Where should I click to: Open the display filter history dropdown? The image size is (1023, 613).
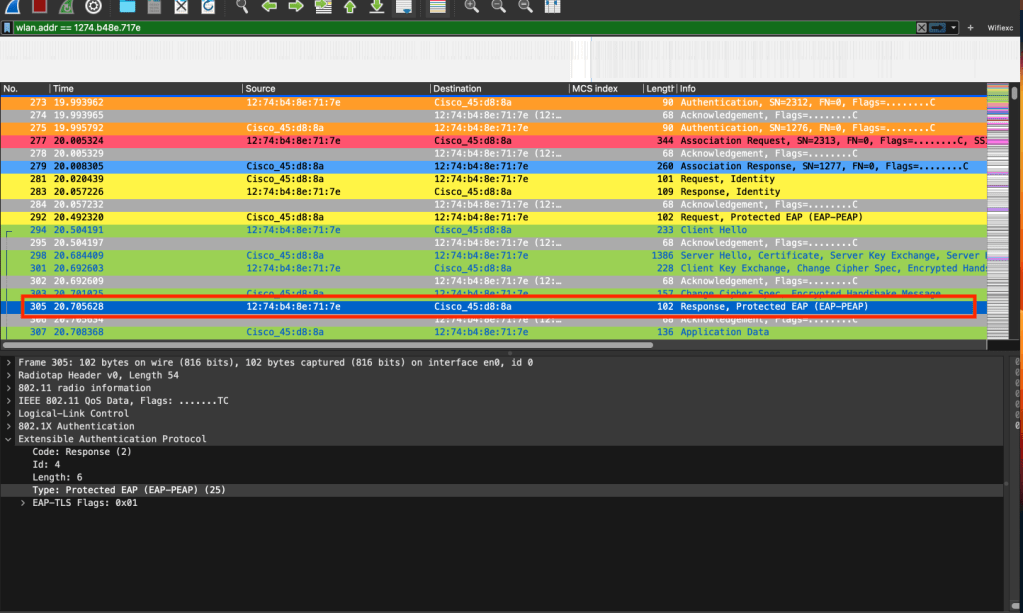point(954,28)
